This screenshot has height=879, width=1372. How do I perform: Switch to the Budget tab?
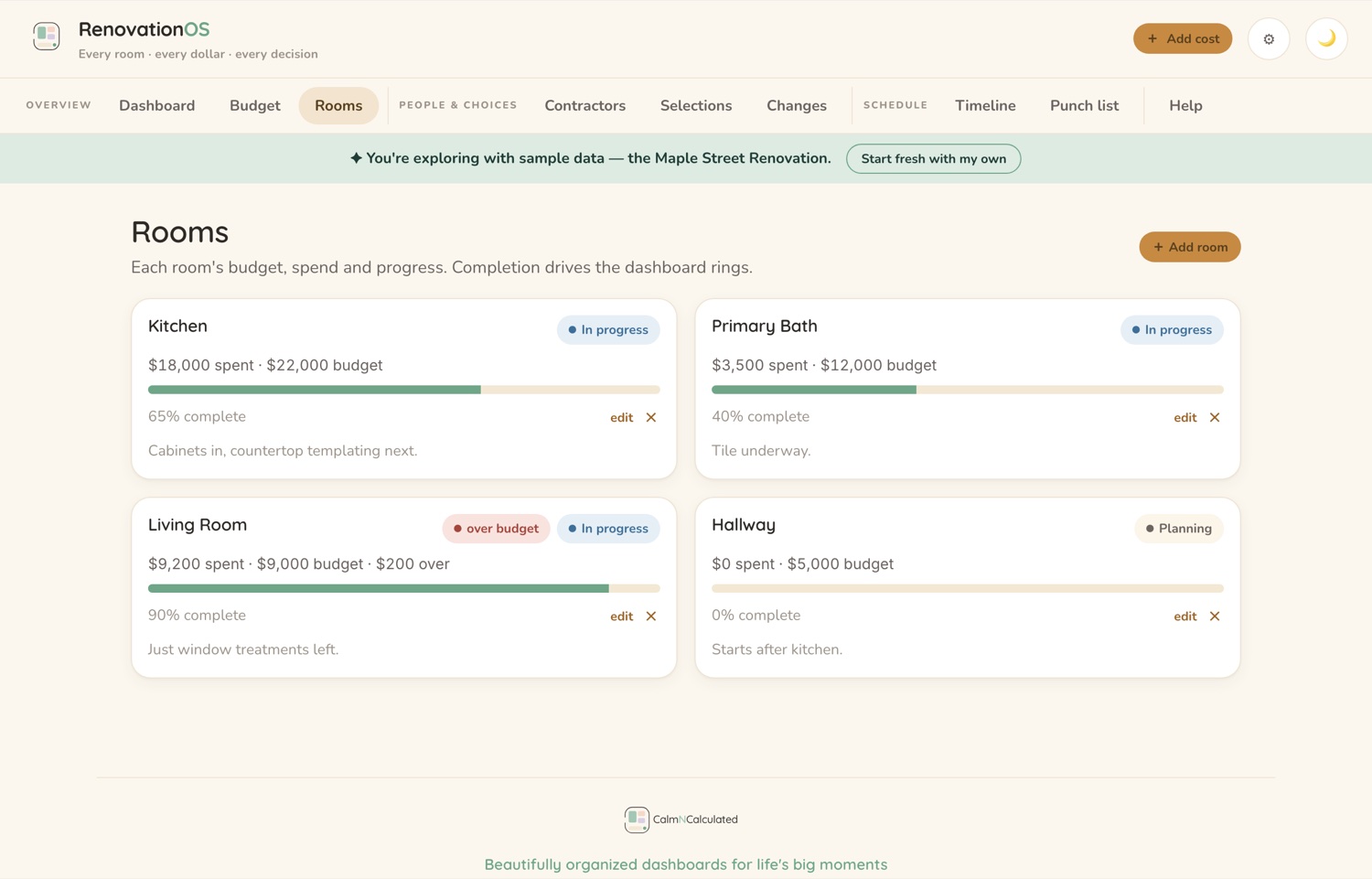[255, 105]
